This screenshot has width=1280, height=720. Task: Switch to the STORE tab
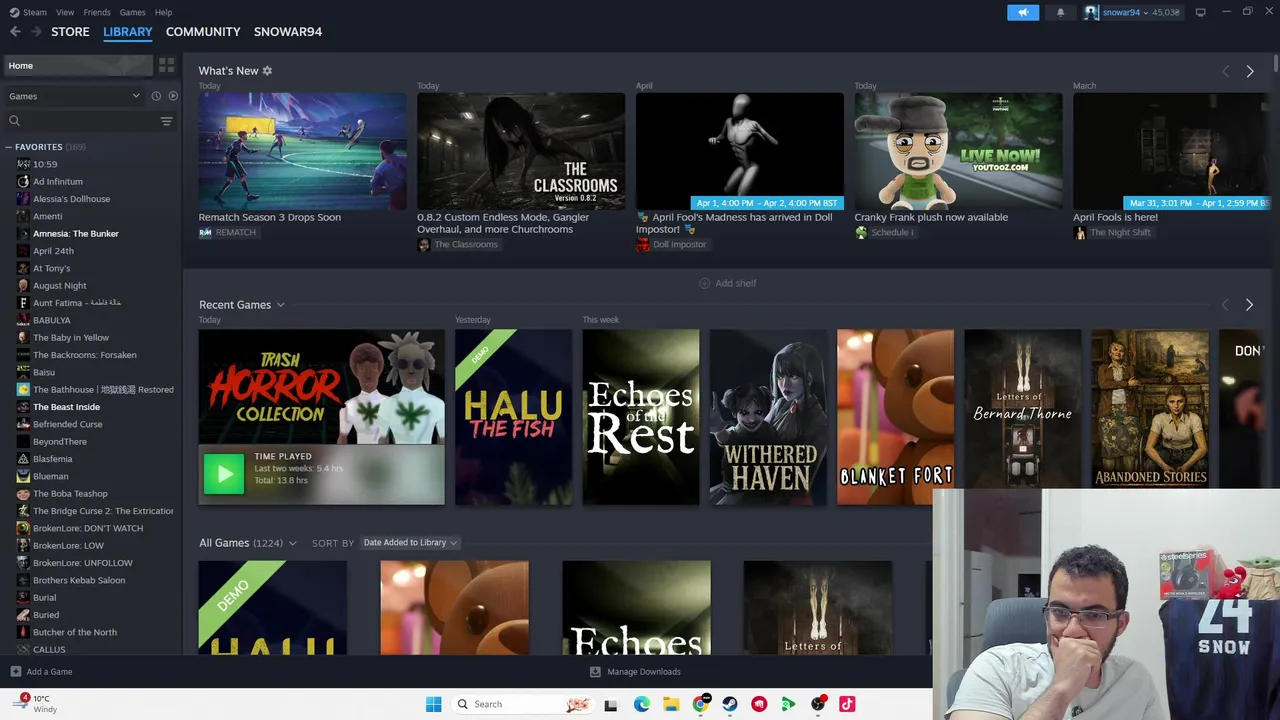pos(70,32)
